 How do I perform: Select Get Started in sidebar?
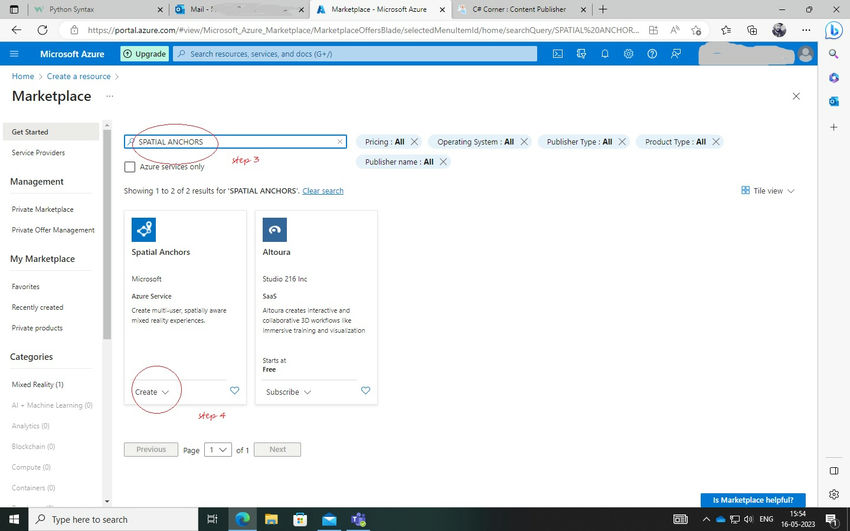coord(50,132)
